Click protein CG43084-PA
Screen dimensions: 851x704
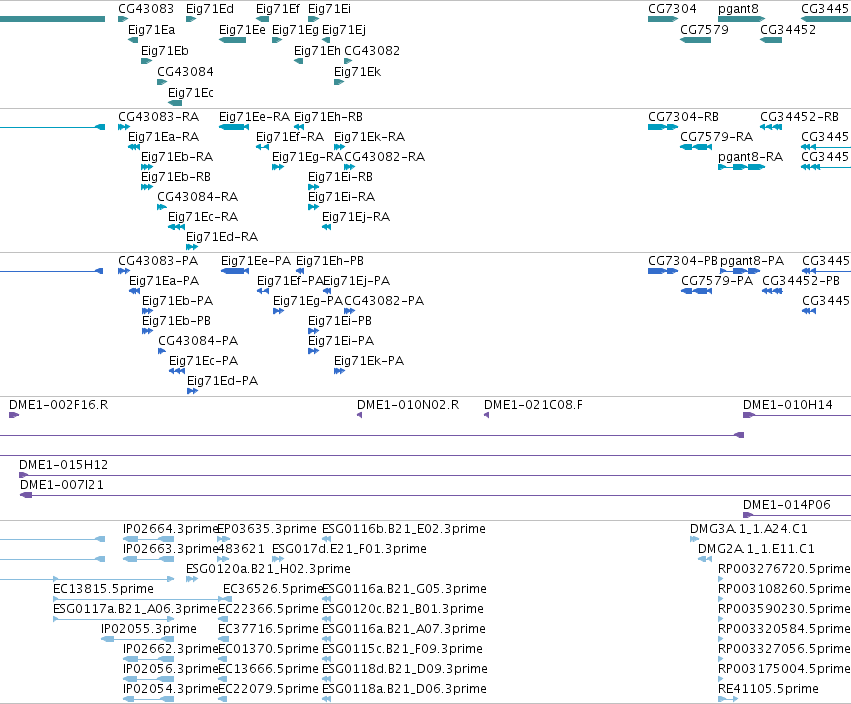click(x=198, y=341)
